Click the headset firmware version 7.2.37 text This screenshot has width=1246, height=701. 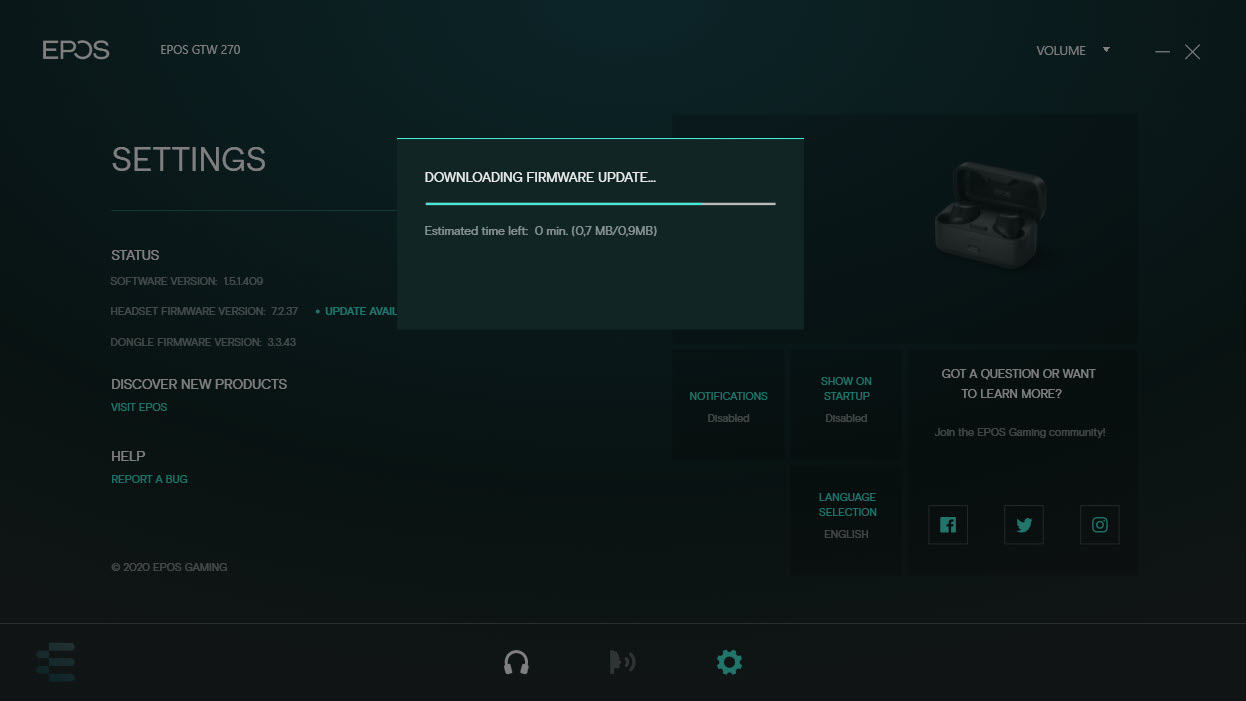205,312
